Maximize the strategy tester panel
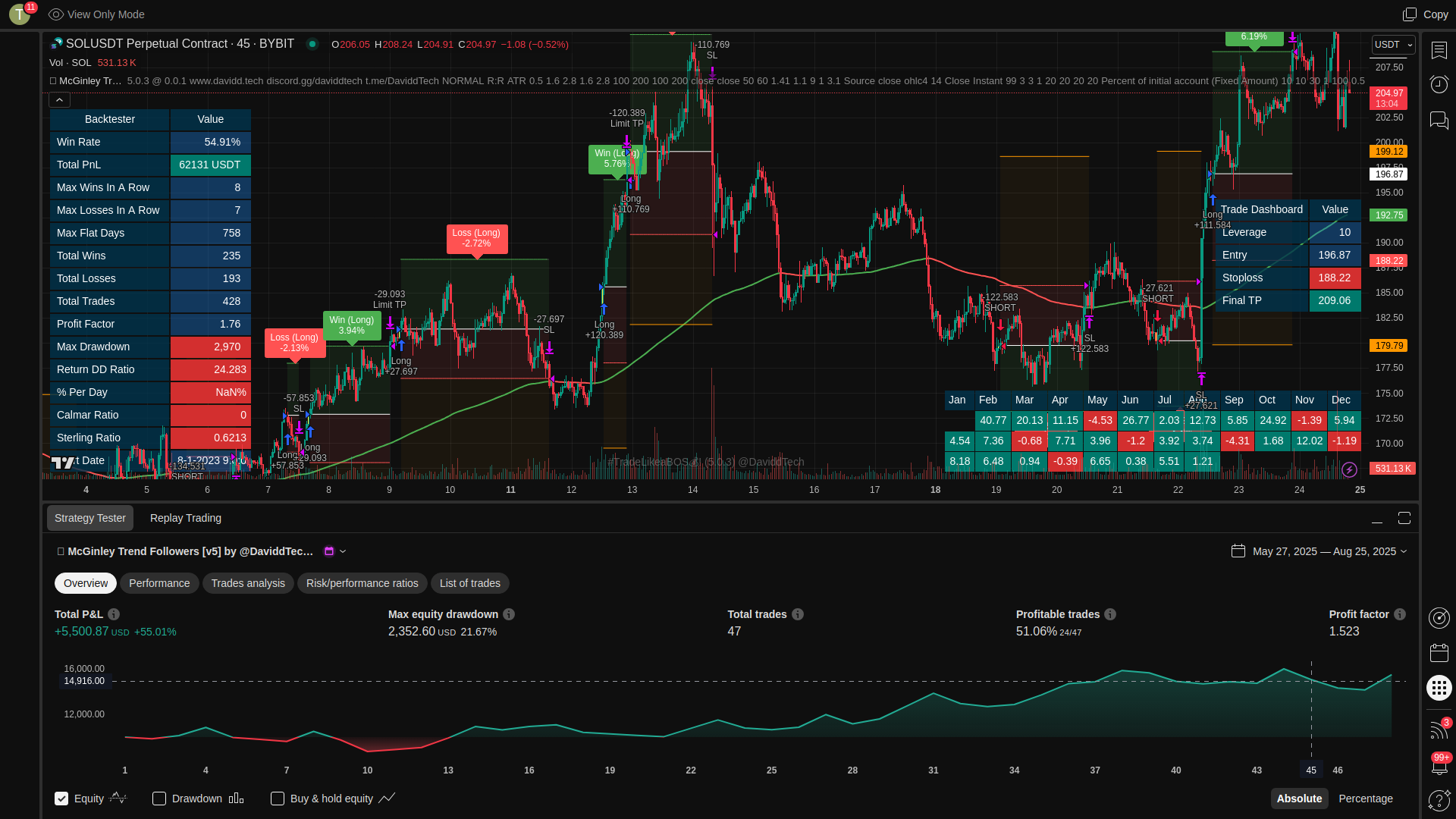The image size is (1456, 819). pos(1404,518)
